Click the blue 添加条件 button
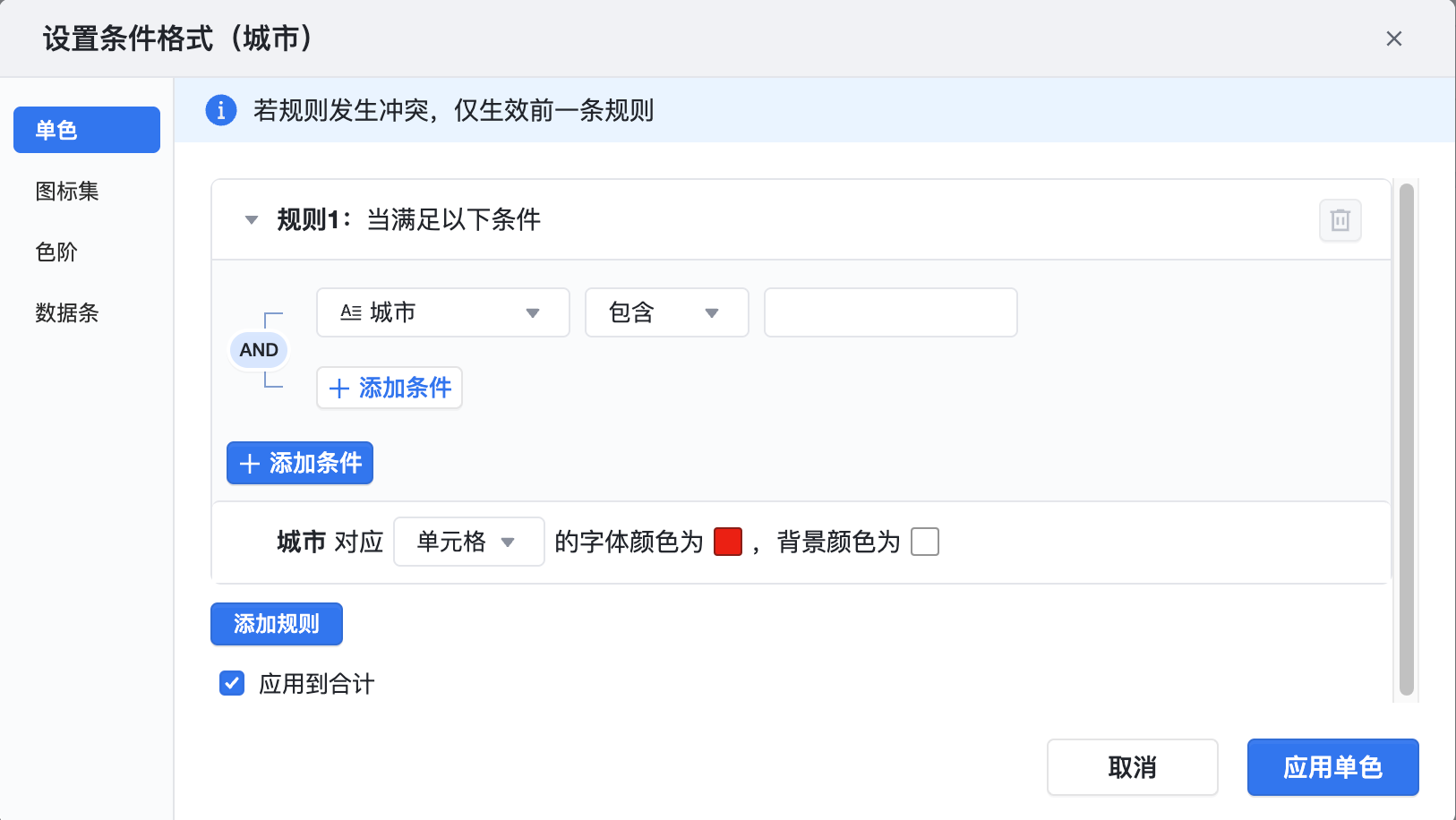This screenshot has height=820, width=1456. 299,463
